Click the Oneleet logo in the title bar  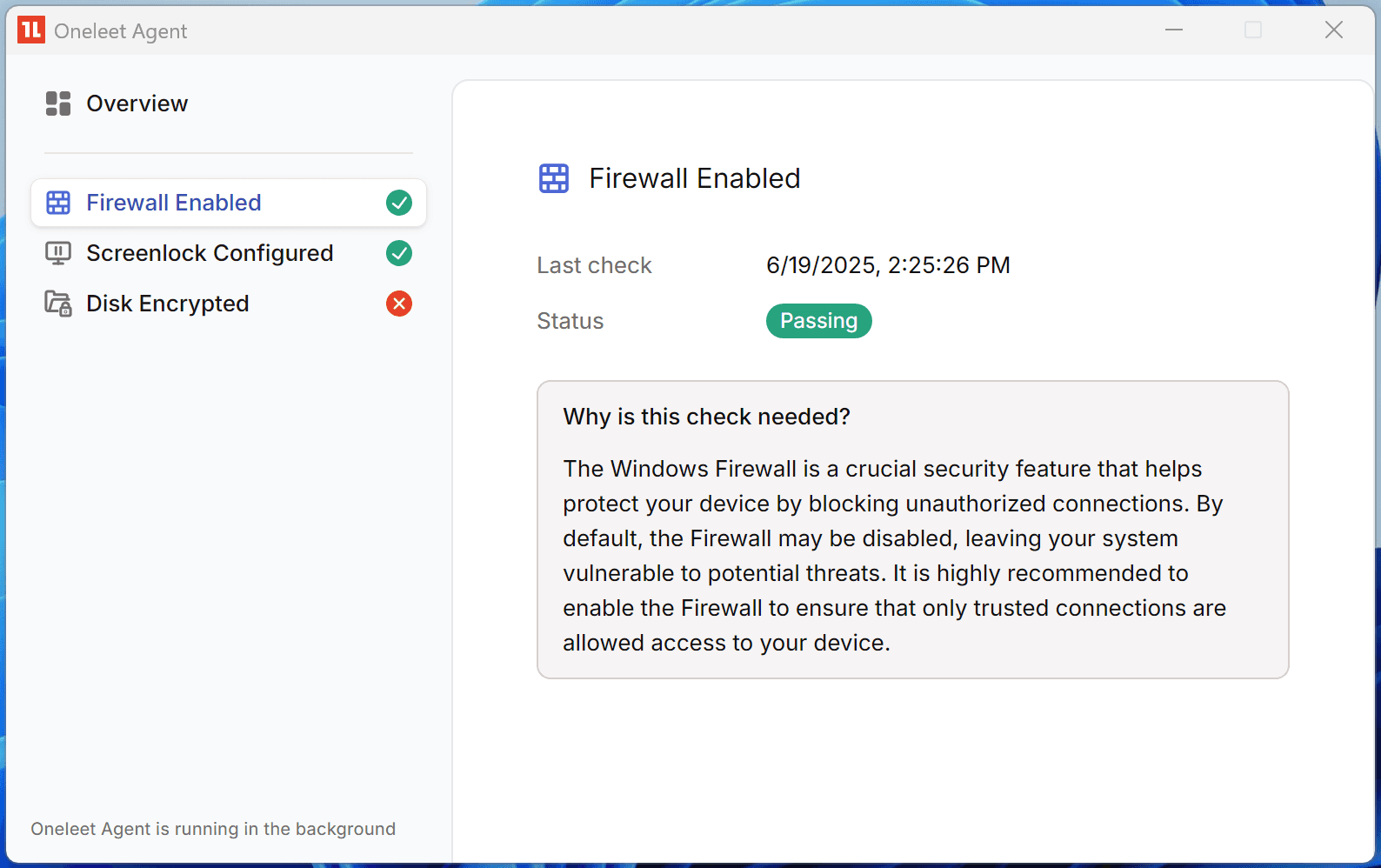tap(31, 30)
